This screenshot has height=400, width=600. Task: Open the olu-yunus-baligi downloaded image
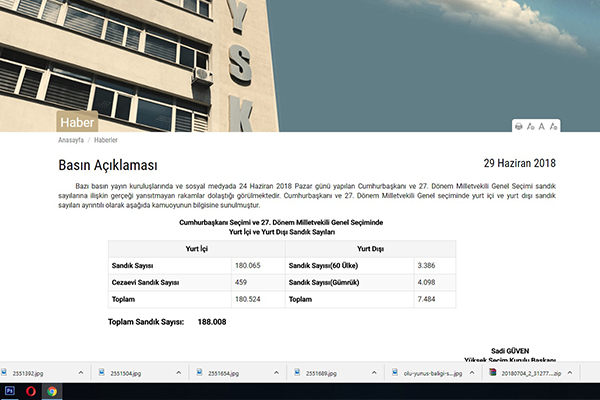pos(432,372)
